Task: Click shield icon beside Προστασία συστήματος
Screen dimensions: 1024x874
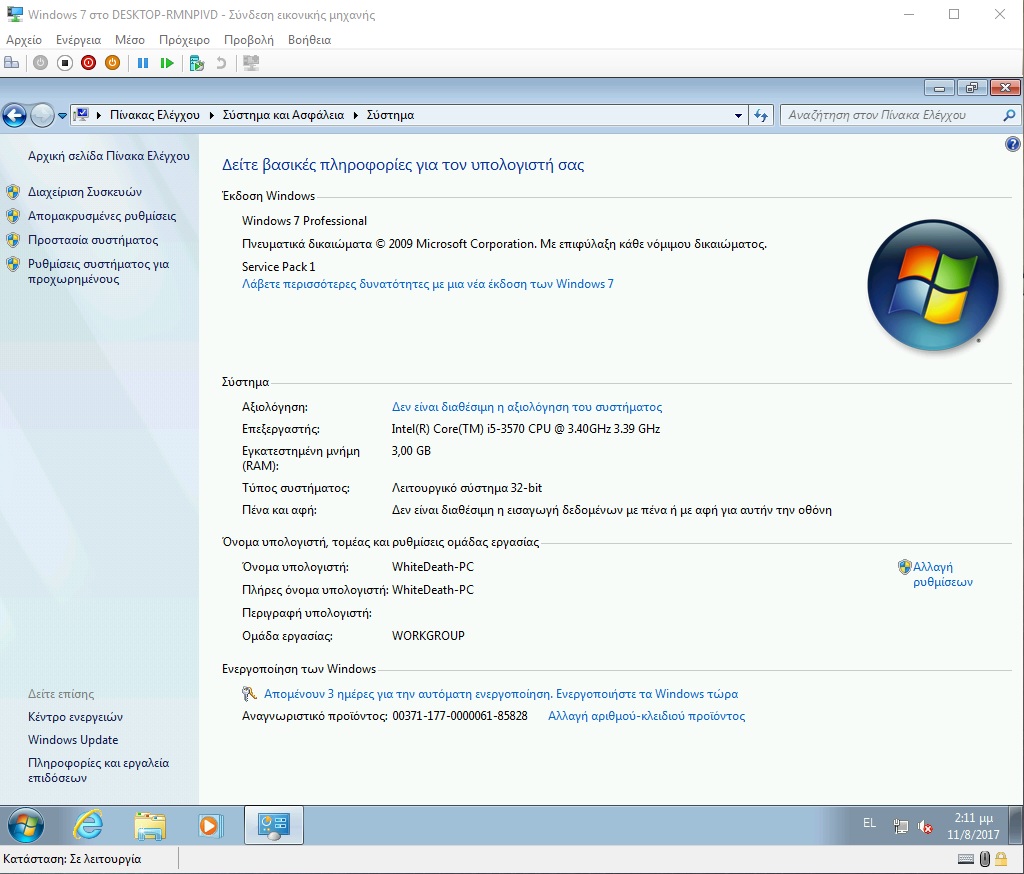Action: tap(13, 240)
